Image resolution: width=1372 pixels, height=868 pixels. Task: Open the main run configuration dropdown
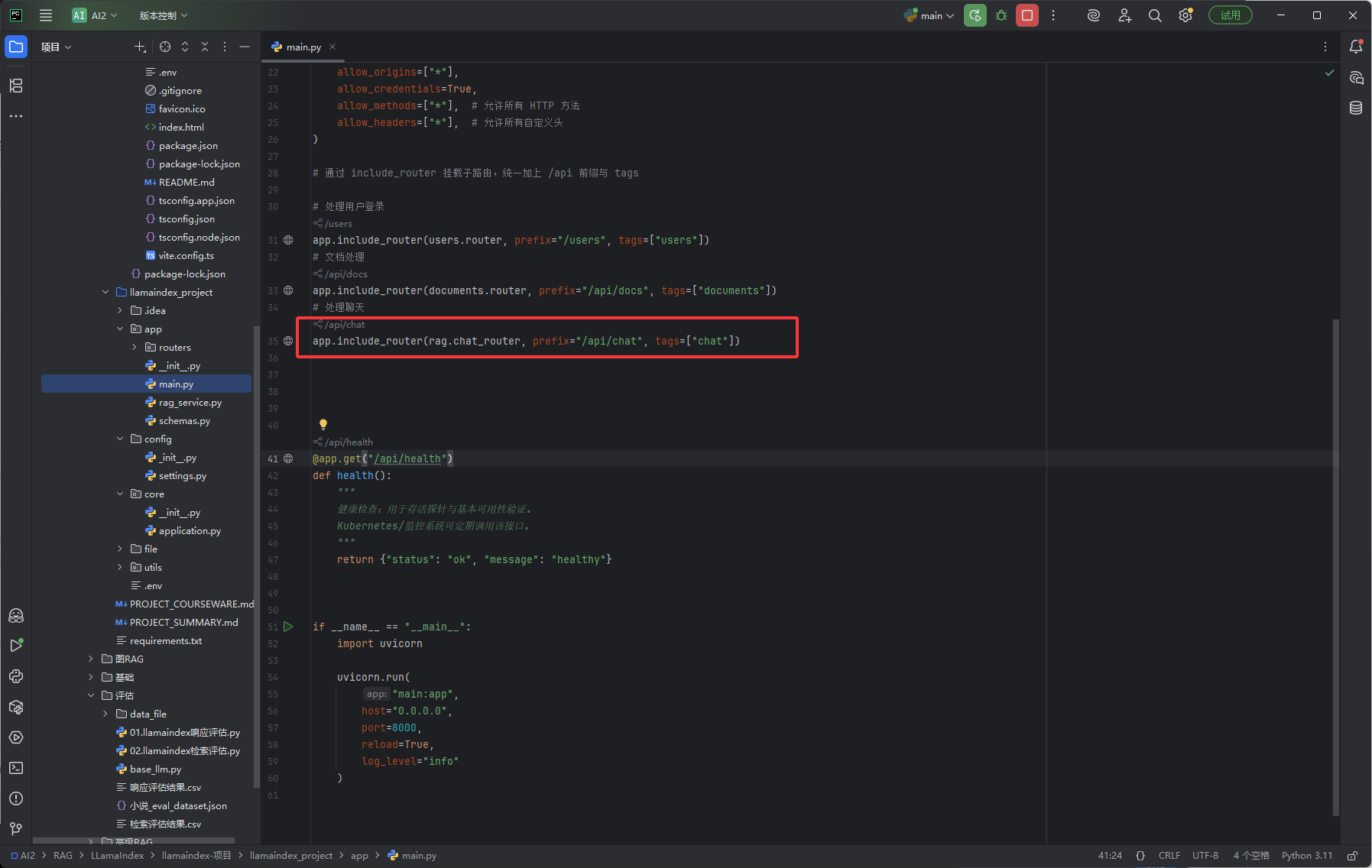(929, 15)
